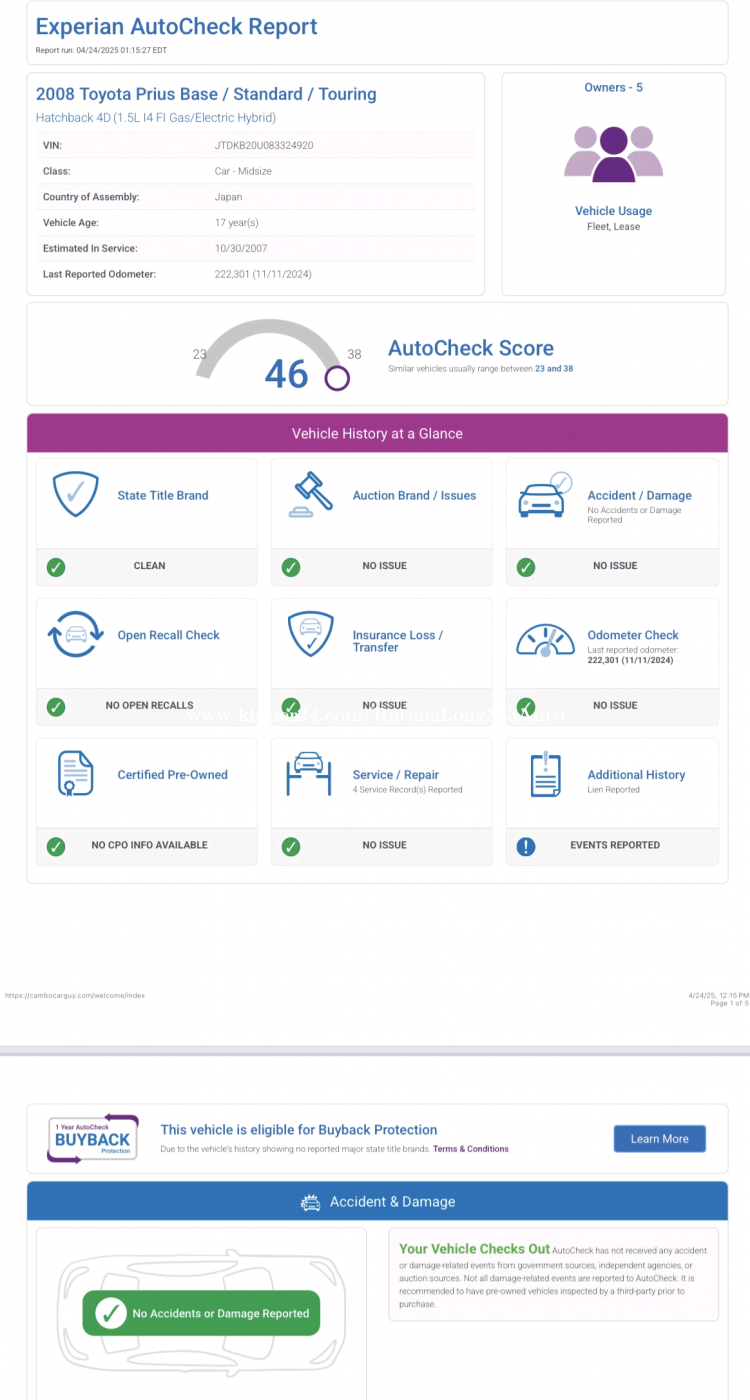Click the Owners people icon

613,154
